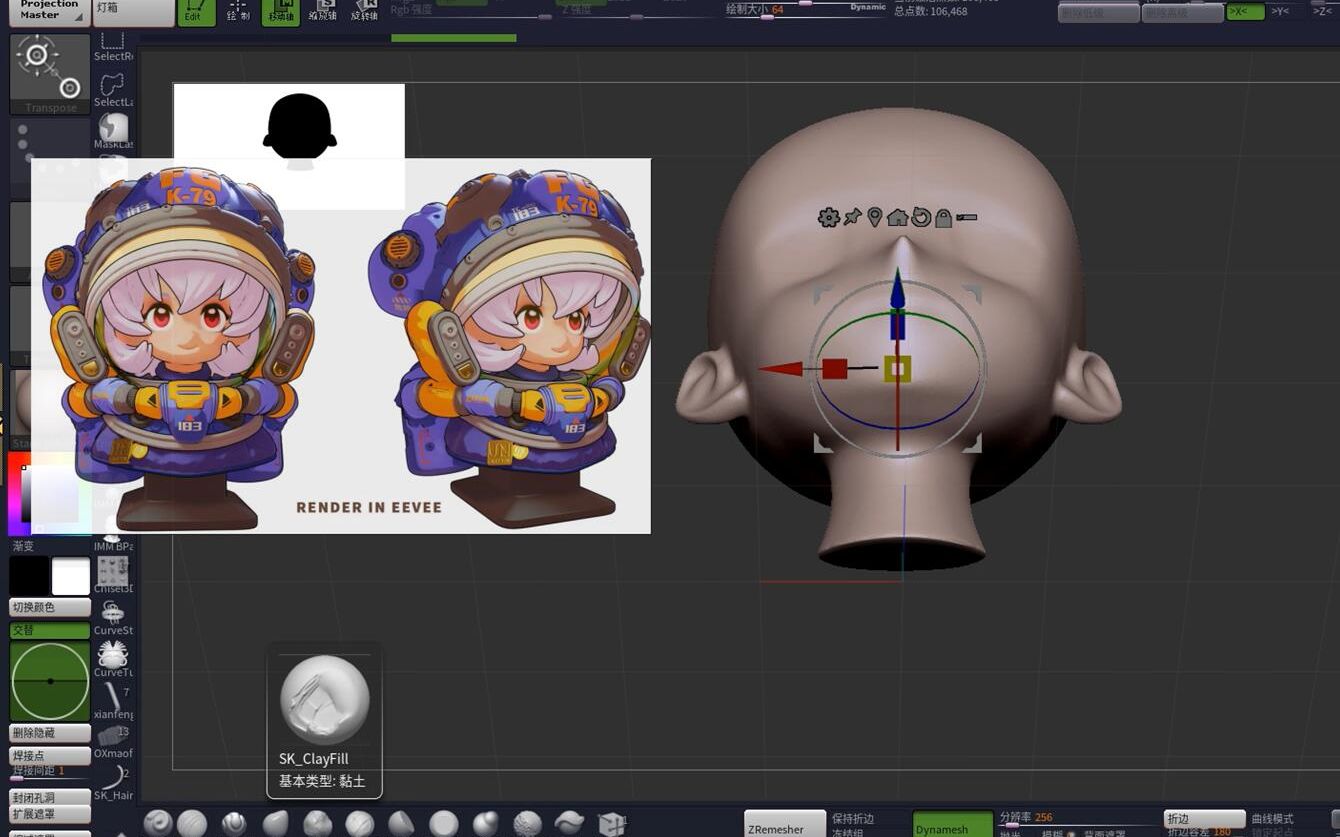Click the home icon above the gizmo
This screenshot has height=837, width=1340.
896,216
